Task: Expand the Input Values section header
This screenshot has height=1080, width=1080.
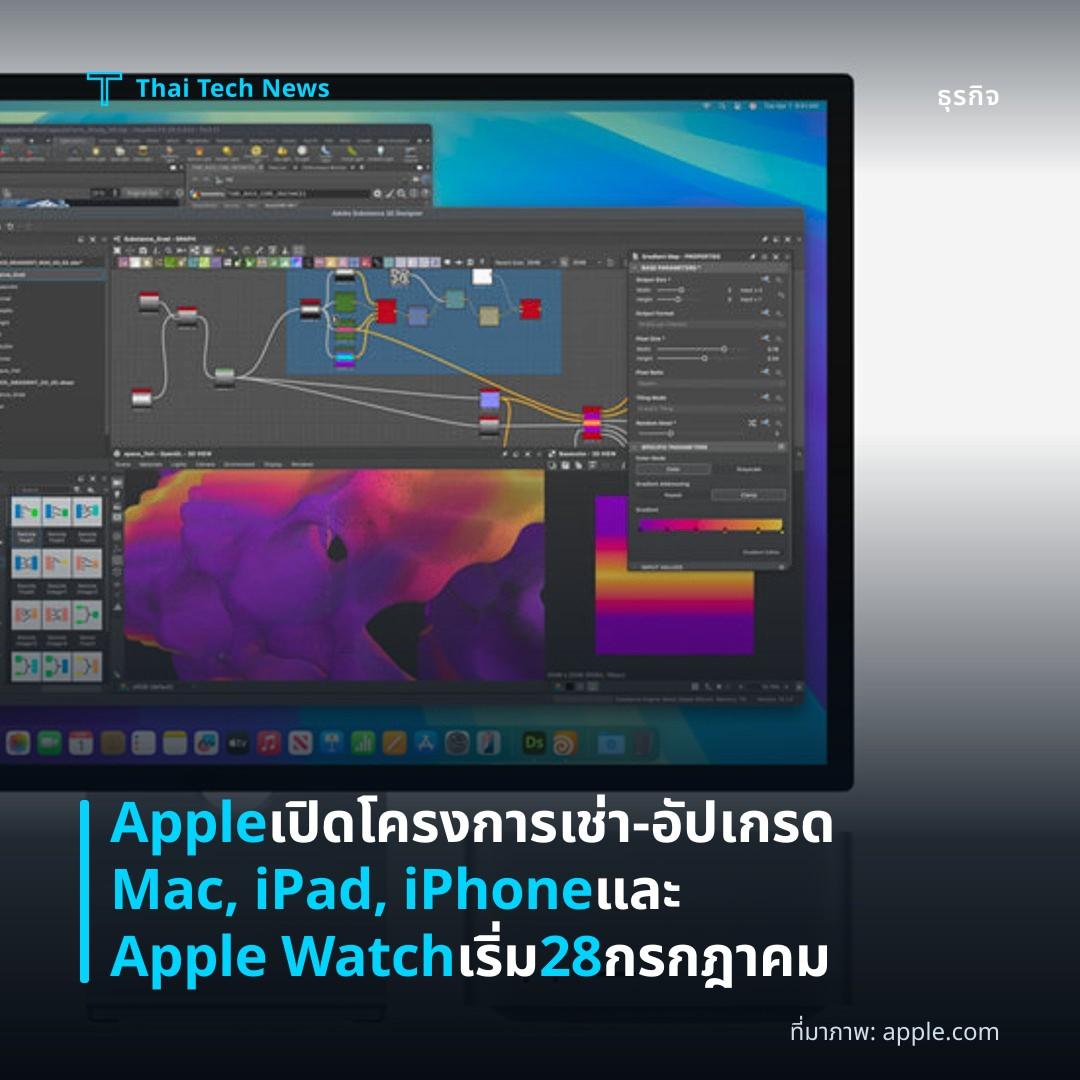Action: 709,567
